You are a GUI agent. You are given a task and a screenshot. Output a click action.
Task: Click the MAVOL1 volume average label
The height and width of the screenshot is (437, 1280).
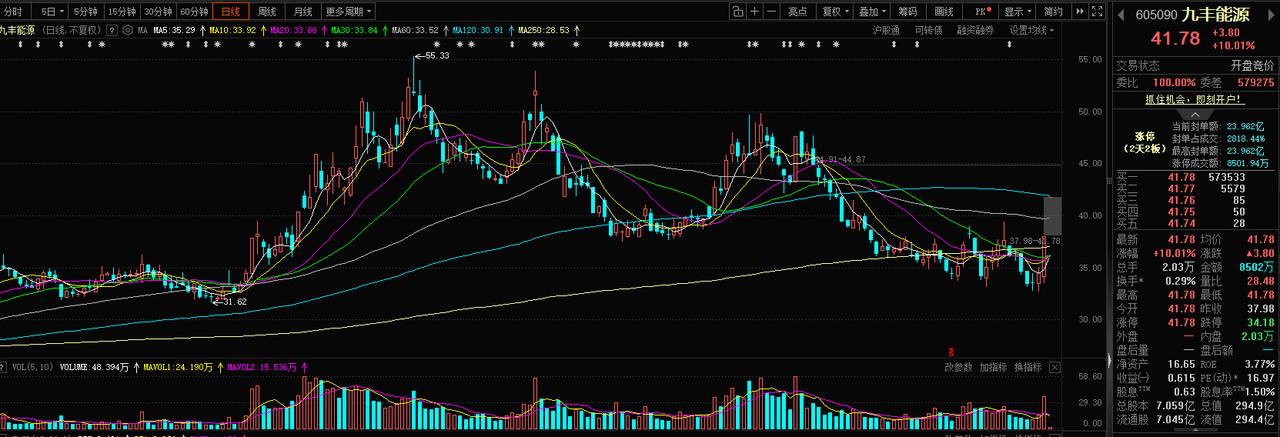pos(177,368)
